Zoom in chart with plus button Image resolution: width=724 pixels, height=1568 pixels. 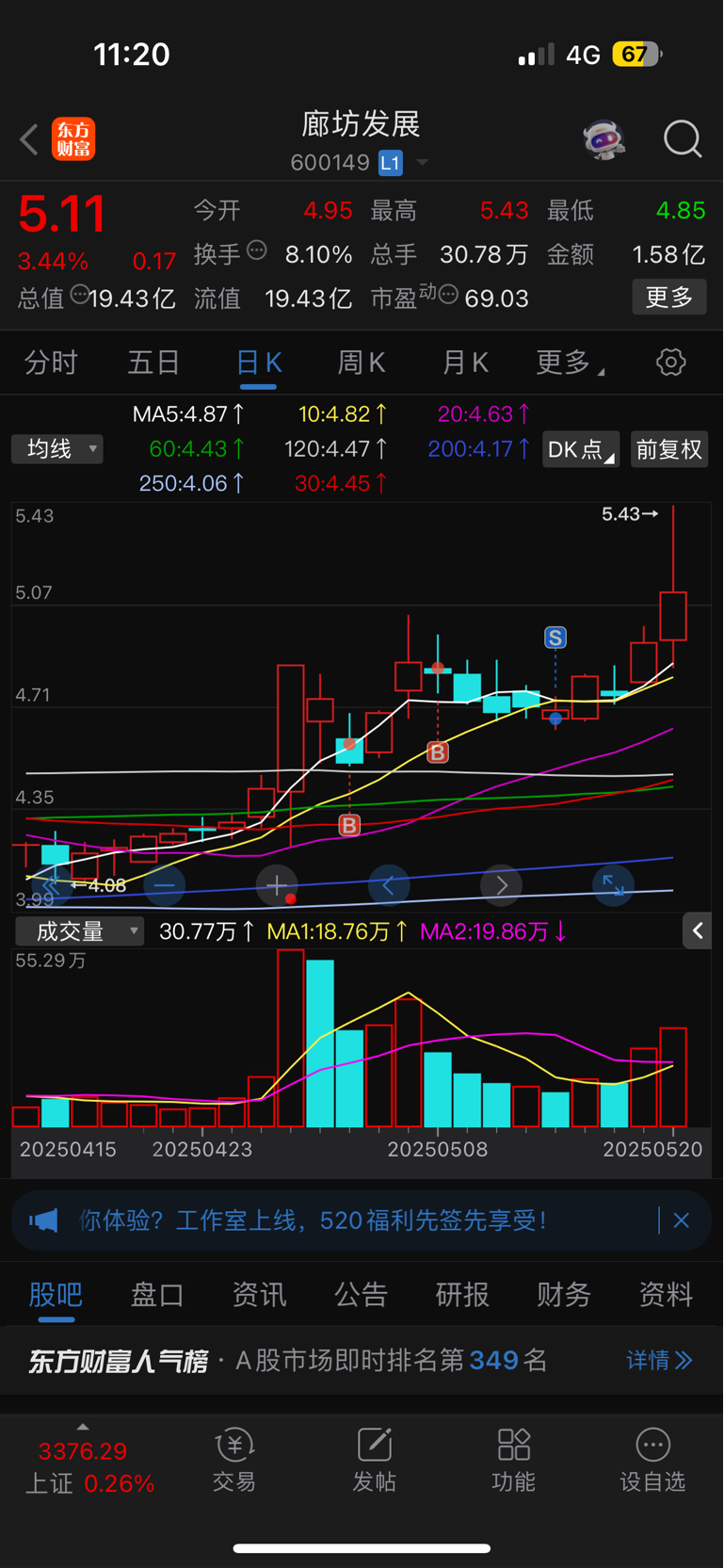coord(277,885)
